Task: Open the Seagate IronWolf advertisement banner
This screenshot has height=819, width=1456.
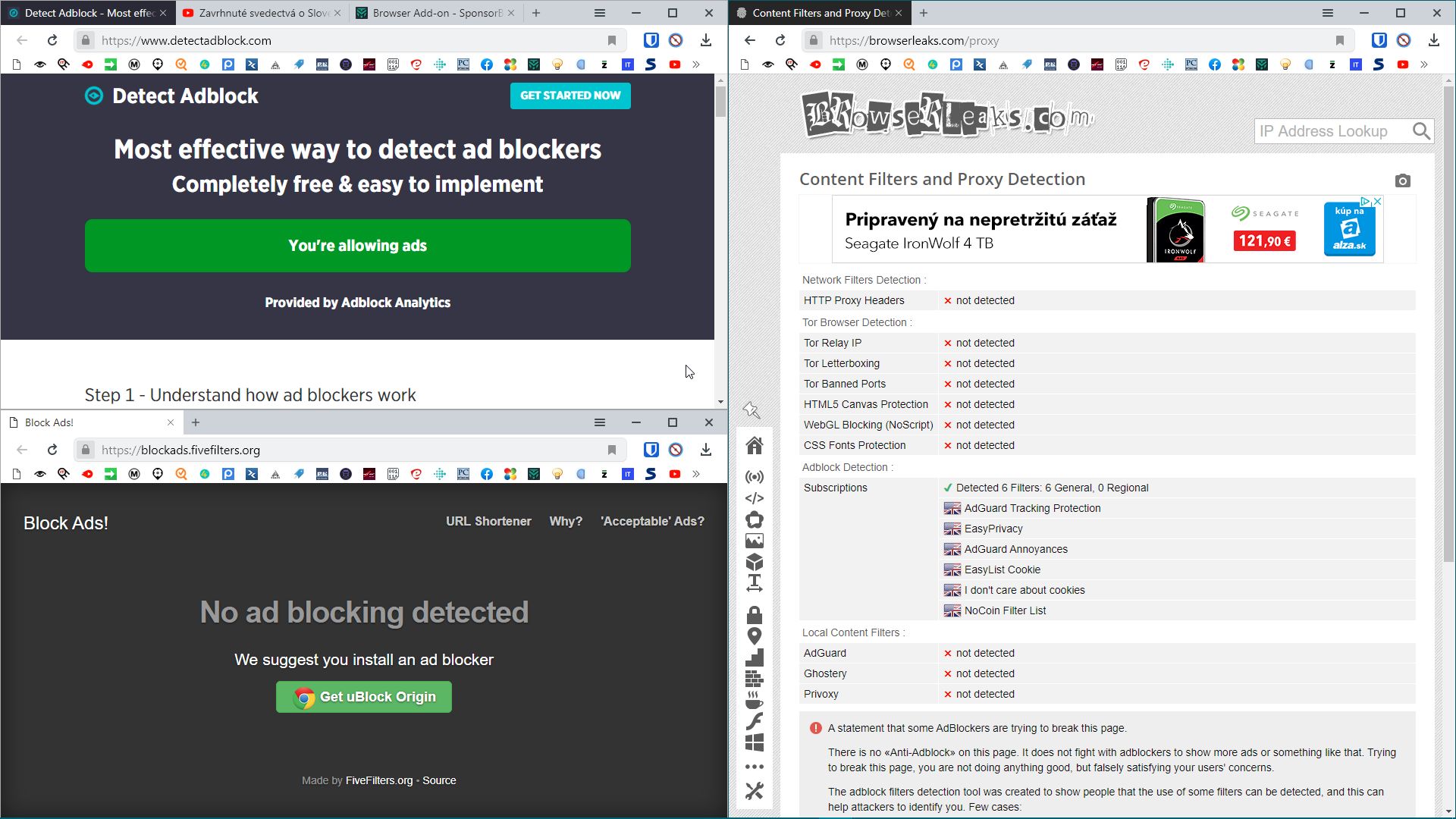Action: coord(1107,229)
